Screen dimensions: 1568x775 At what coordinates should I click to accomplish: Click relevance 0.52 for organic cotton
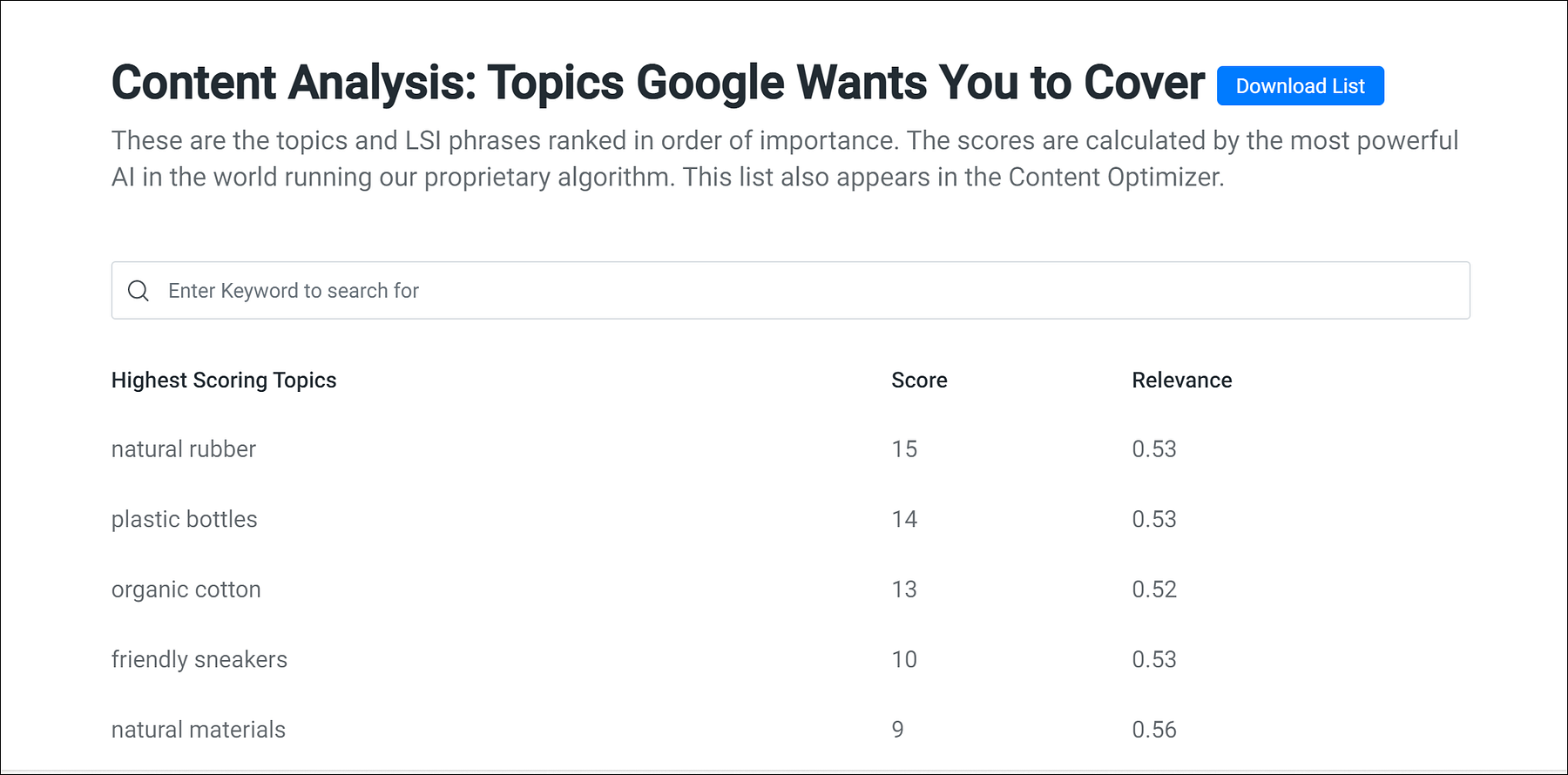coord(1154,590)
